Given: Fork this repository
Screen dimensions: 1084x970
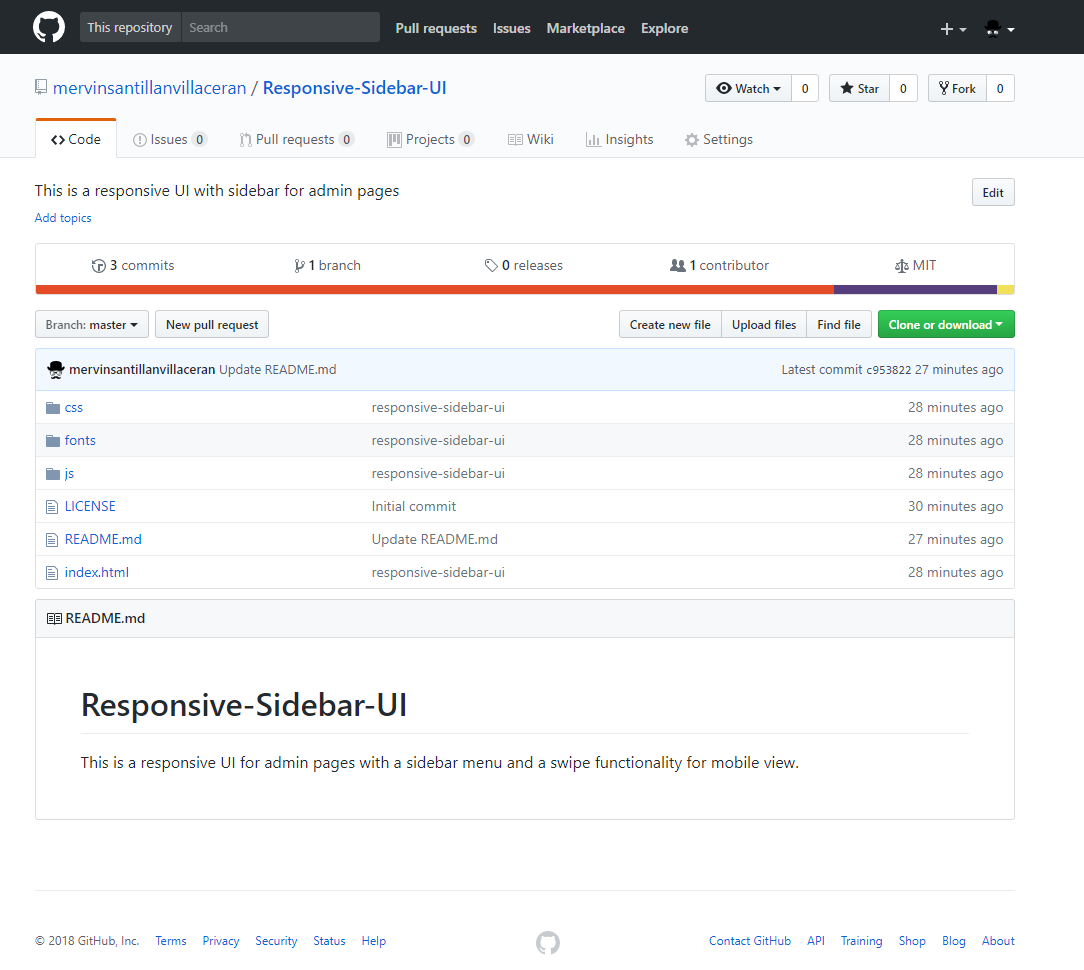Looking at the screenshot, I should tap(956, 88).
